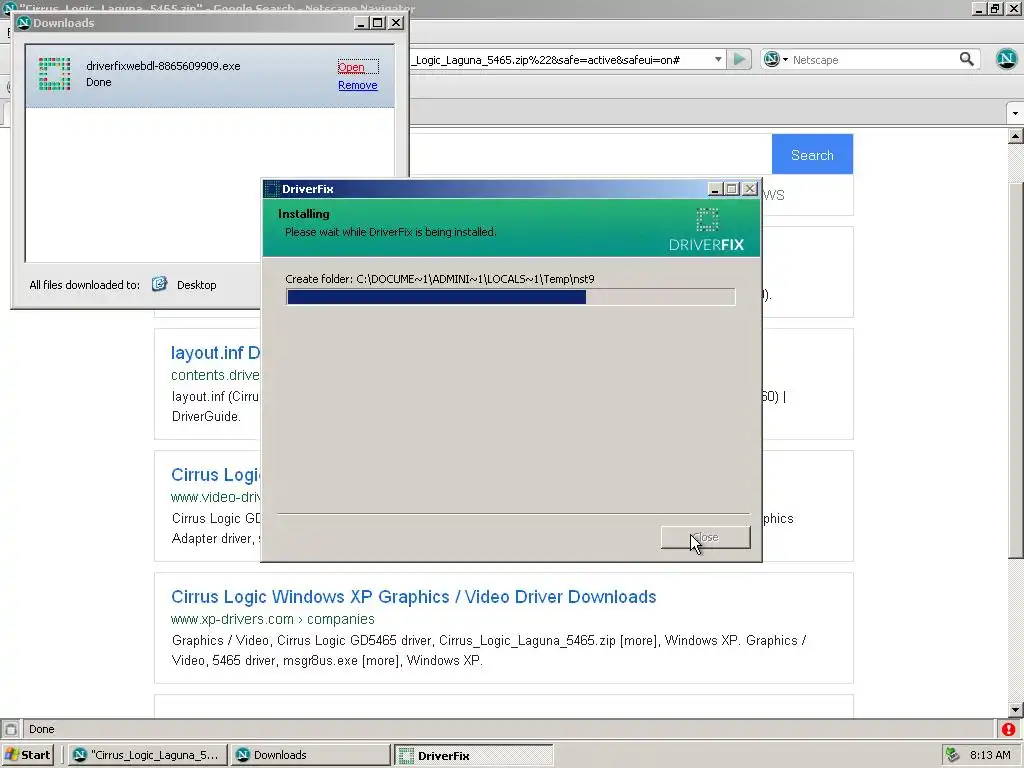Click the www.xp-drivers.com result URL

tap(272, 619)
